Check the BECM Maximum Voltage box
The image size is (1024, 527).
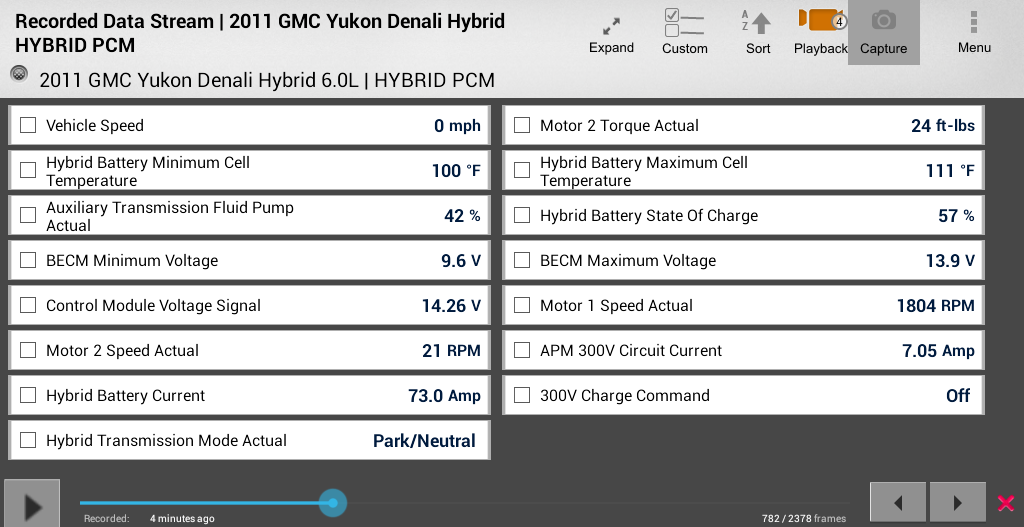click(x=522, y=261)
